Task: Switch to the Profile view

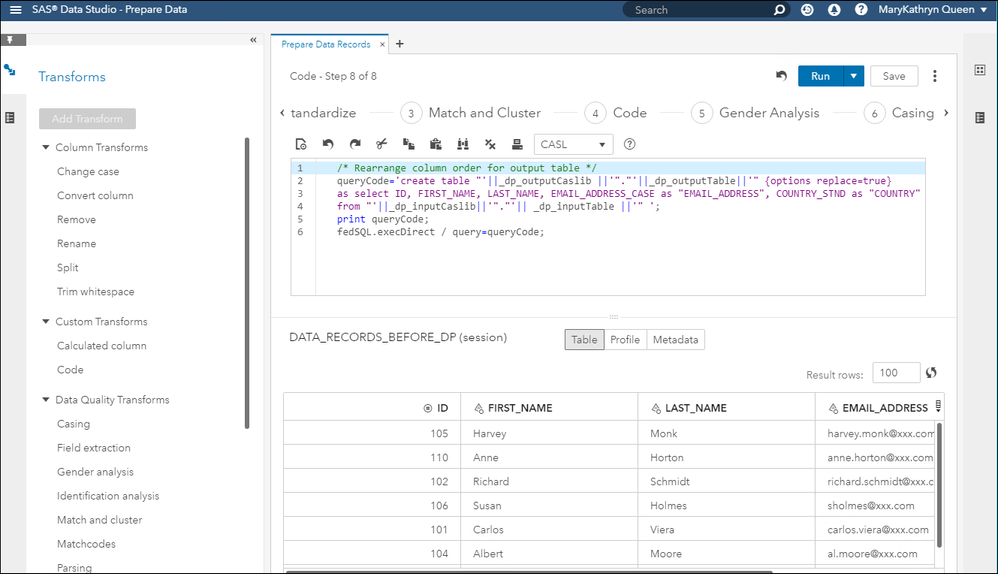Action: pyautogui.click(x=625, y=340)
